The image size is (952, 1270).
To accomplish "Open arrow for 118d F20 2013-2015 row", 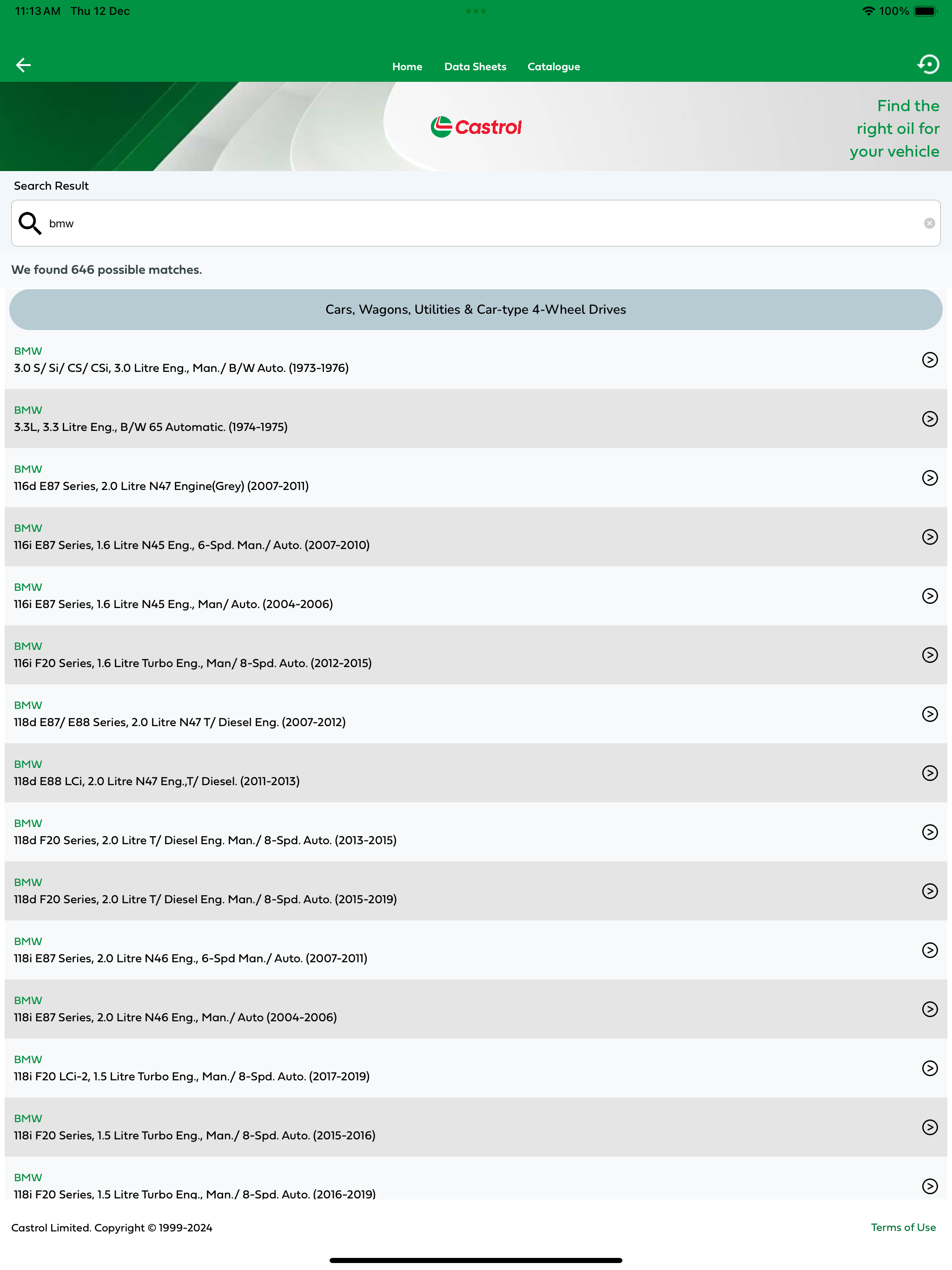I will [x=930, y=833].
